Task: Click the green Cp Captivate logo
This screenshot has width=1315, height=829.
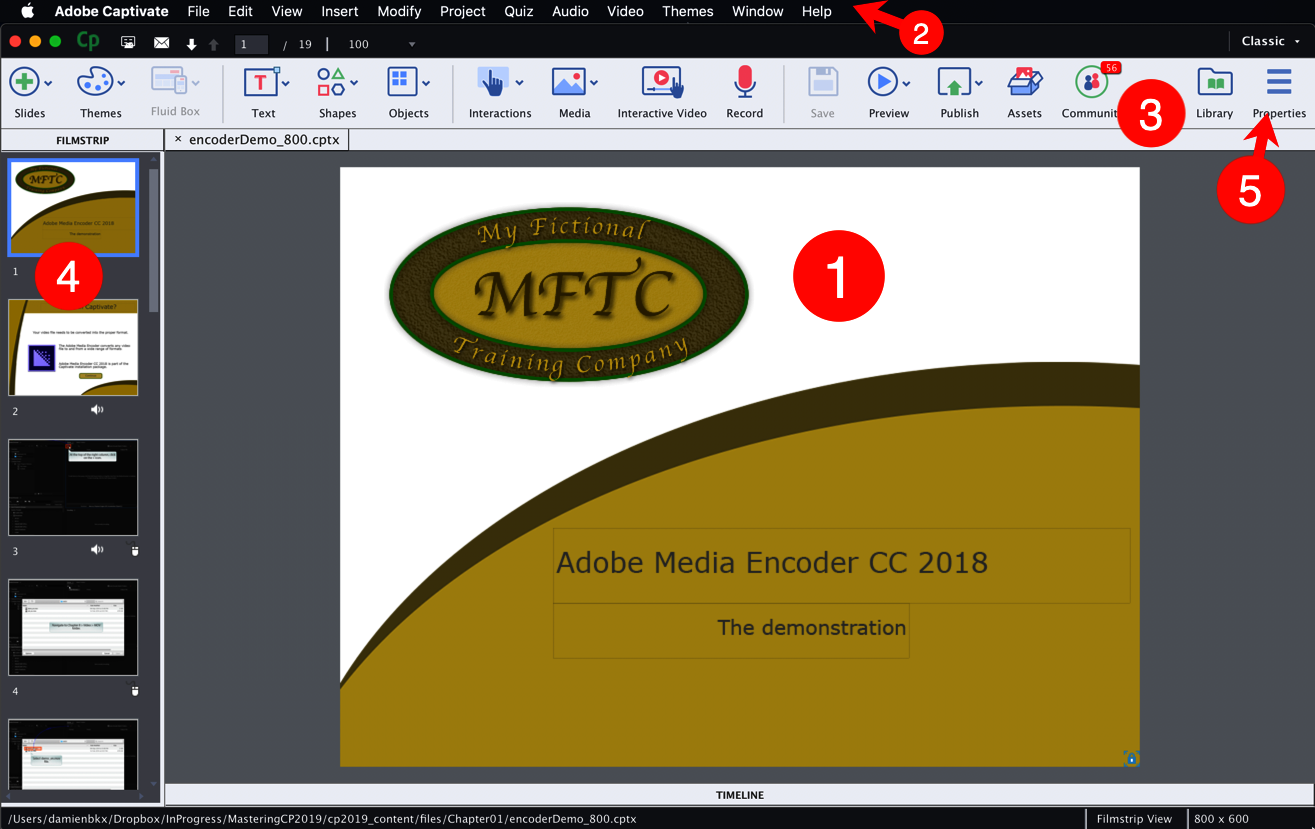Action: [x=88, y=42]
